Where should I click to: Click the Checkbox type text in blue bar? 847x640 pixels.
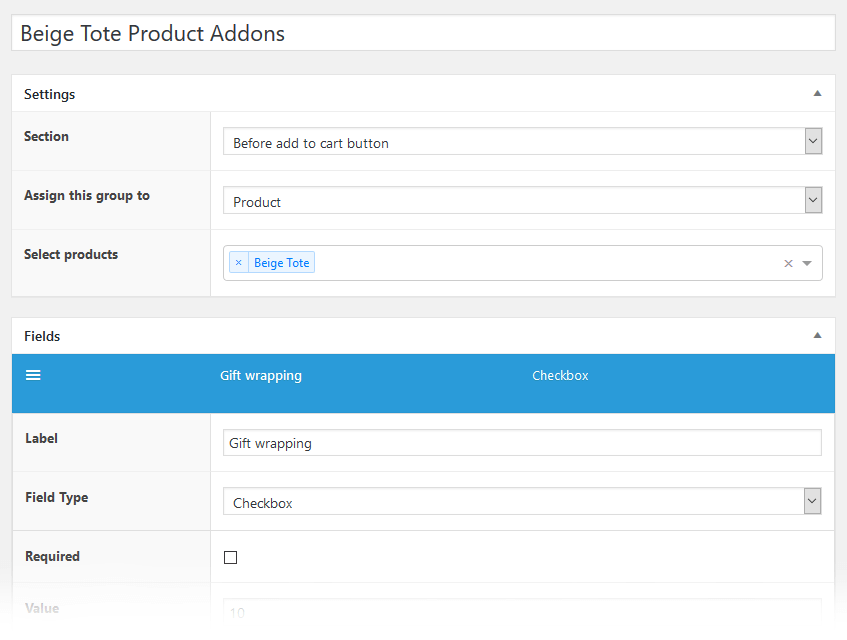(560, 375)
